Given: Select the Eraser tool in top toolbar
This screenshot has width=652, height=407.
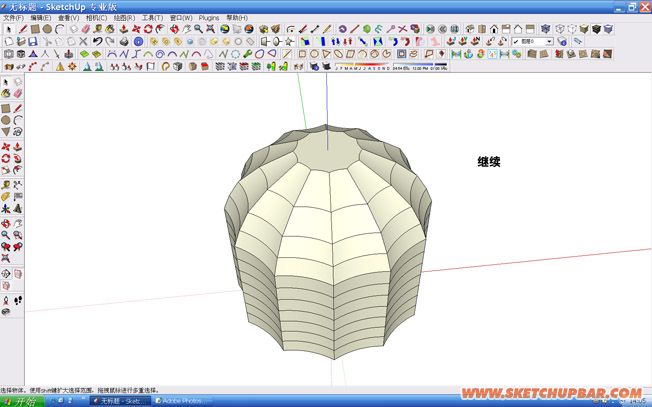Looking at the screenshot, I should coord(86,29).
